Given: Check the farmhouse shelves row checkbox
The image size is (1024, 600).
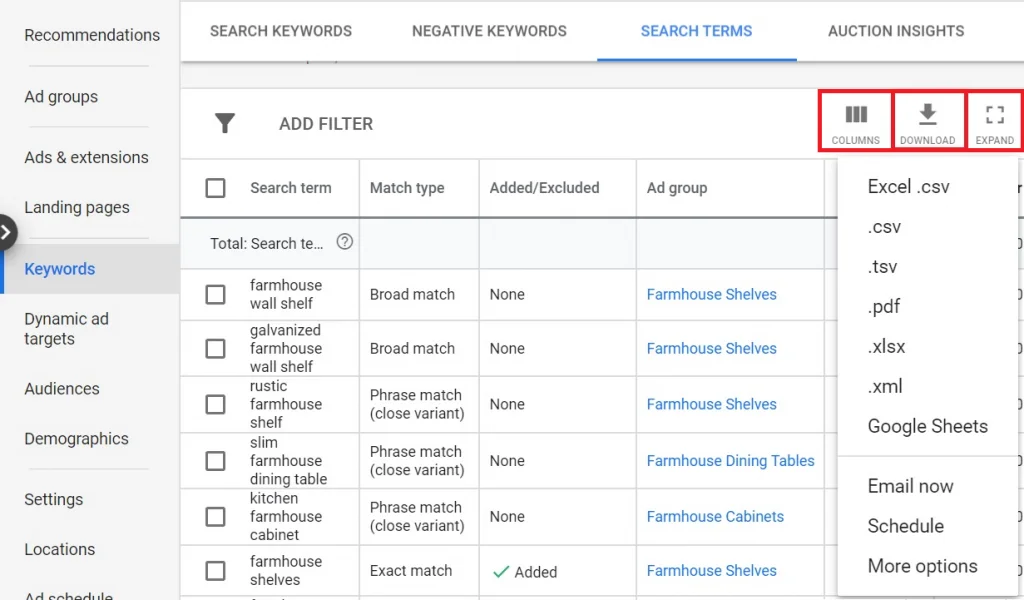Looking at the screenshot, I should (216, 571).
